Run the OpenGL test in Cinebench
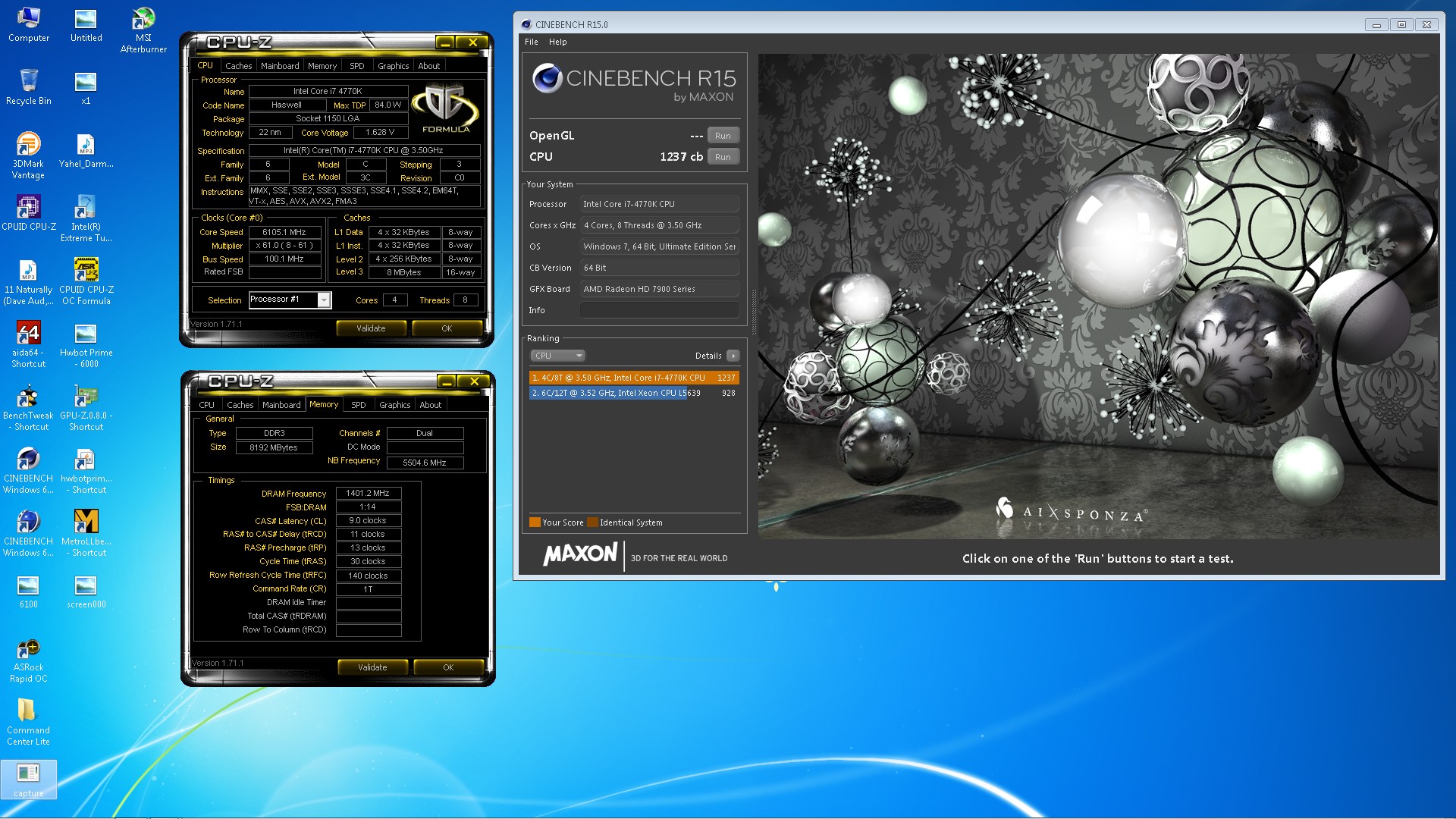Viewport: 1456px width, 819px height. (723, 136)
